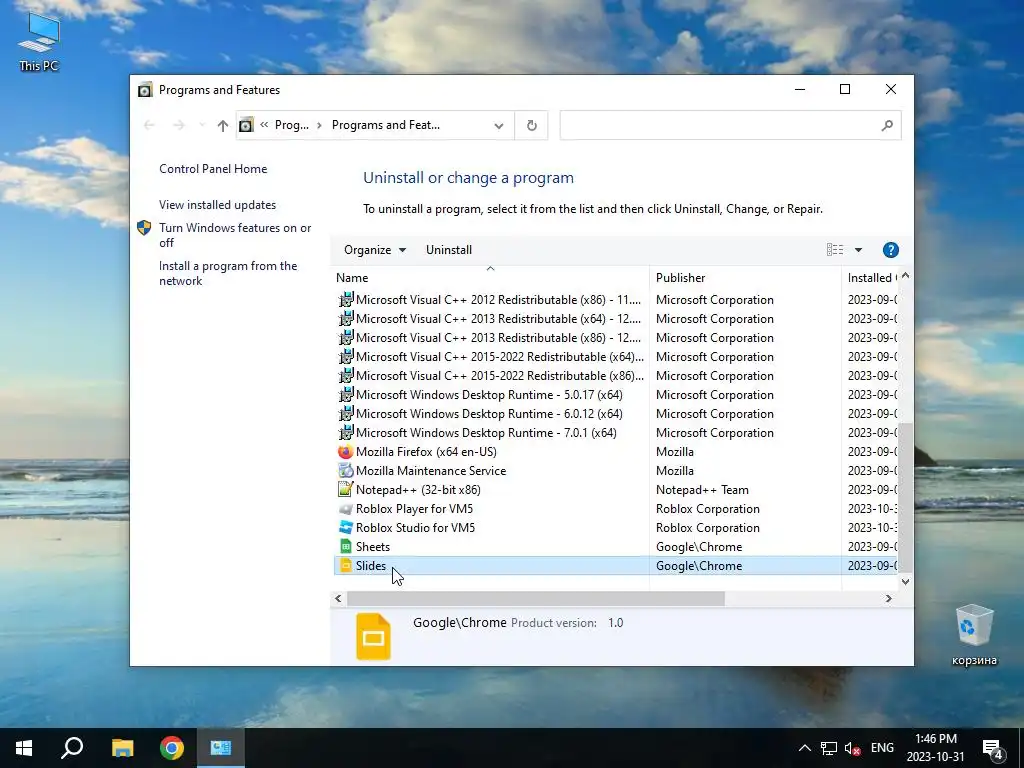Launch Google Chrome from the taskbar
Image resolution: width=1024 pixels, height=768 pixels.
click(172, 748)
